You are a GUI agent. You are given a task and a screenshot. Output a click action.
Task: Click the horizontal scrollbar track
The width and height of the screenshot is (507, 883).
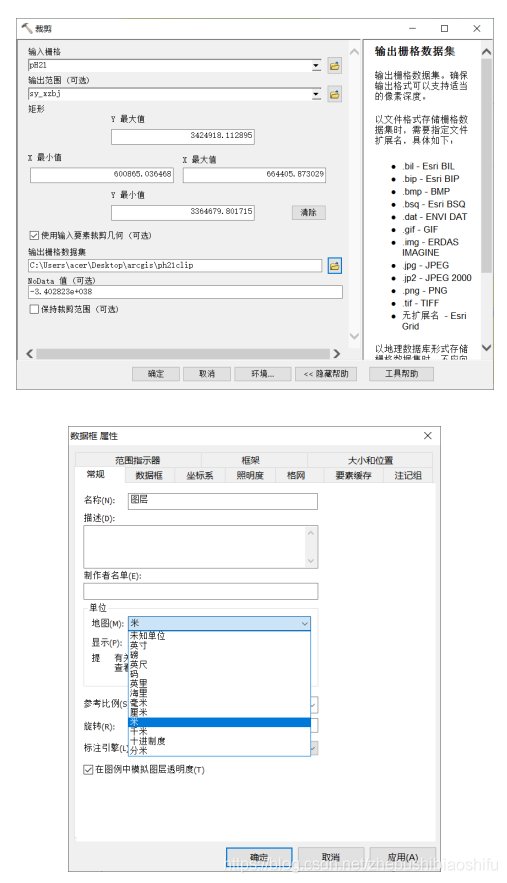pos(183,354)
